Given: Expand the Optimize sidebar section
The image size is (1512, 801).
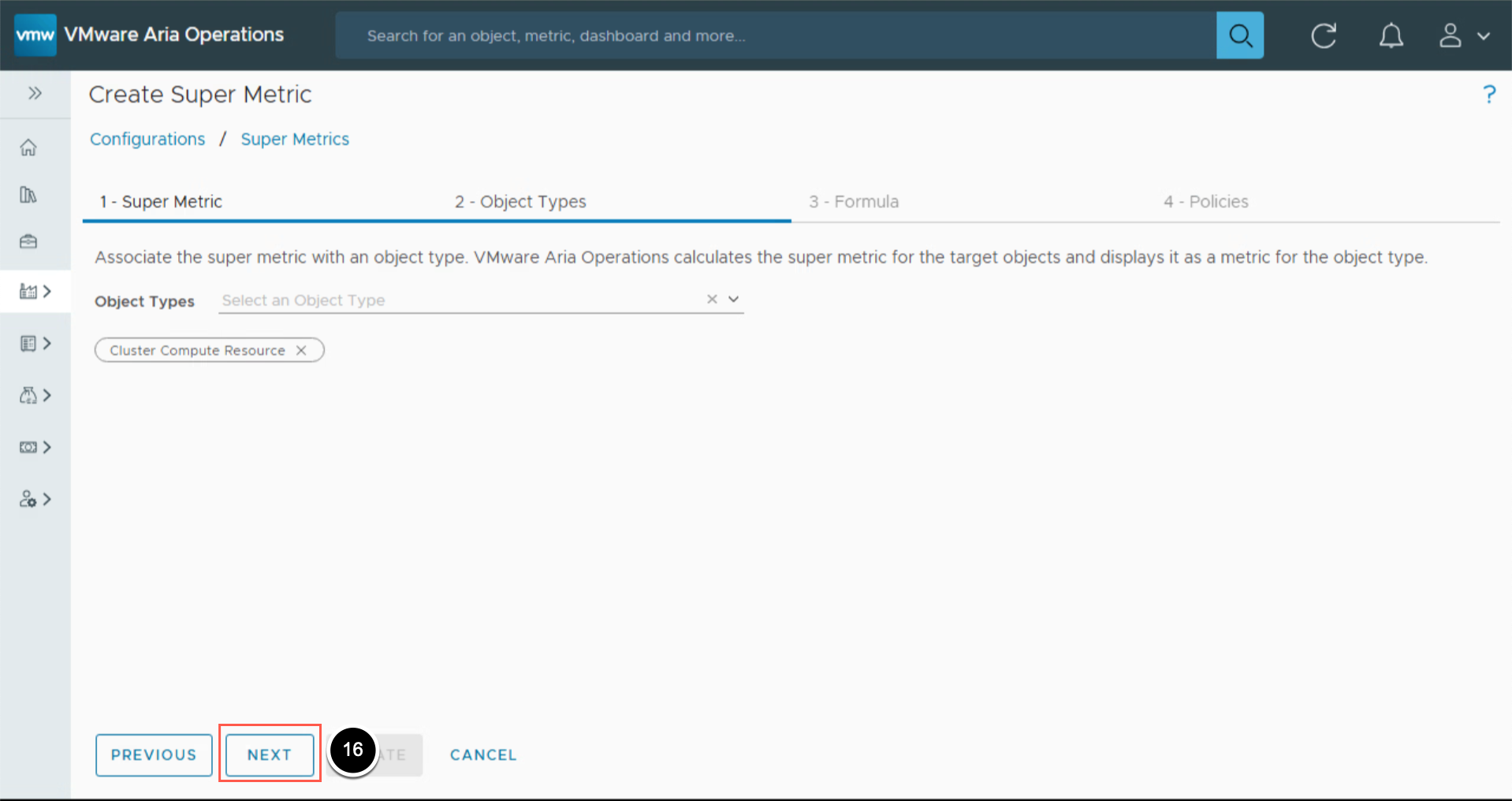Looking at the screenshot, I should 35,448.
